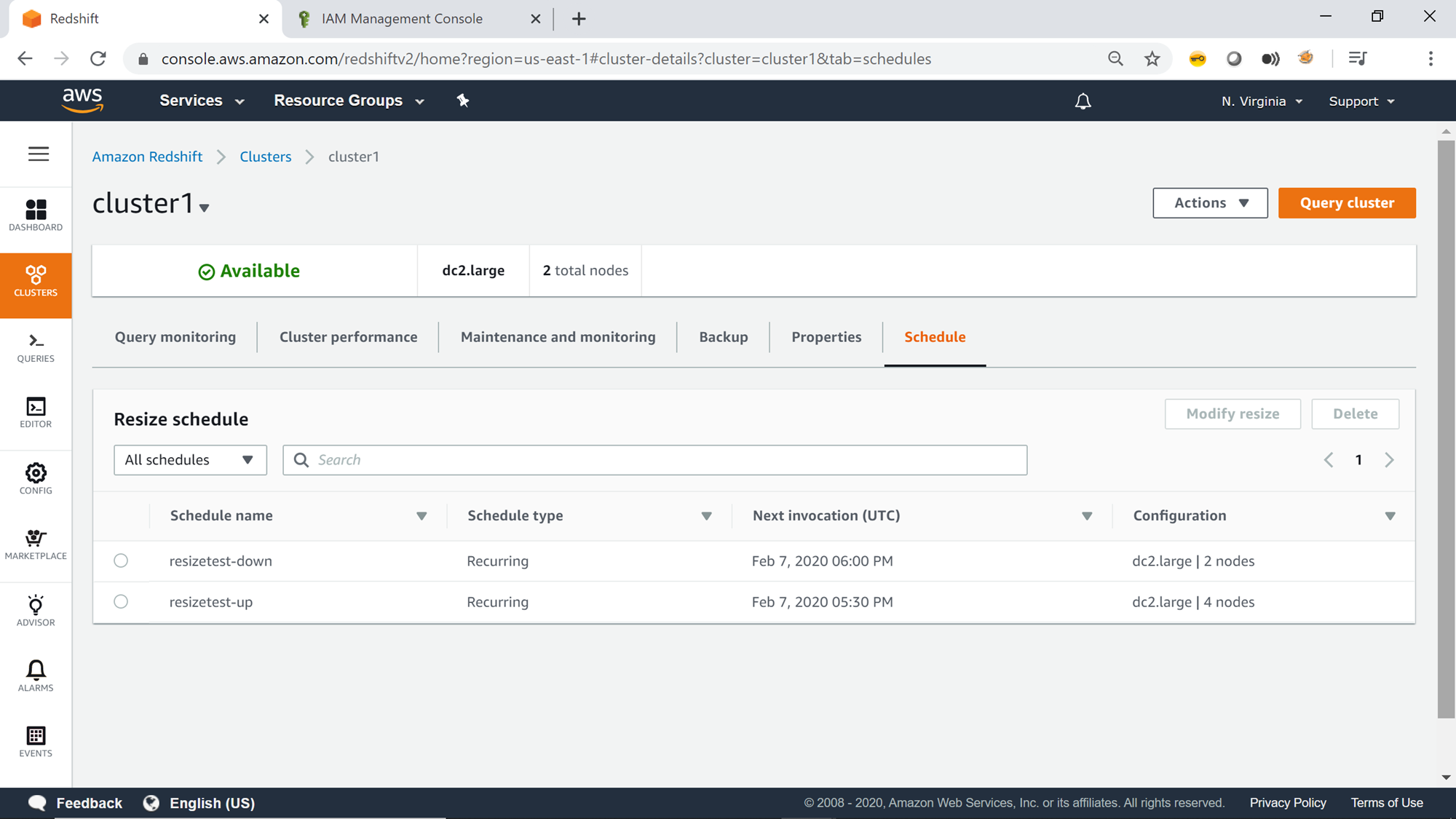Switch to the Cluster performance tab

click(x=348, y=337)
